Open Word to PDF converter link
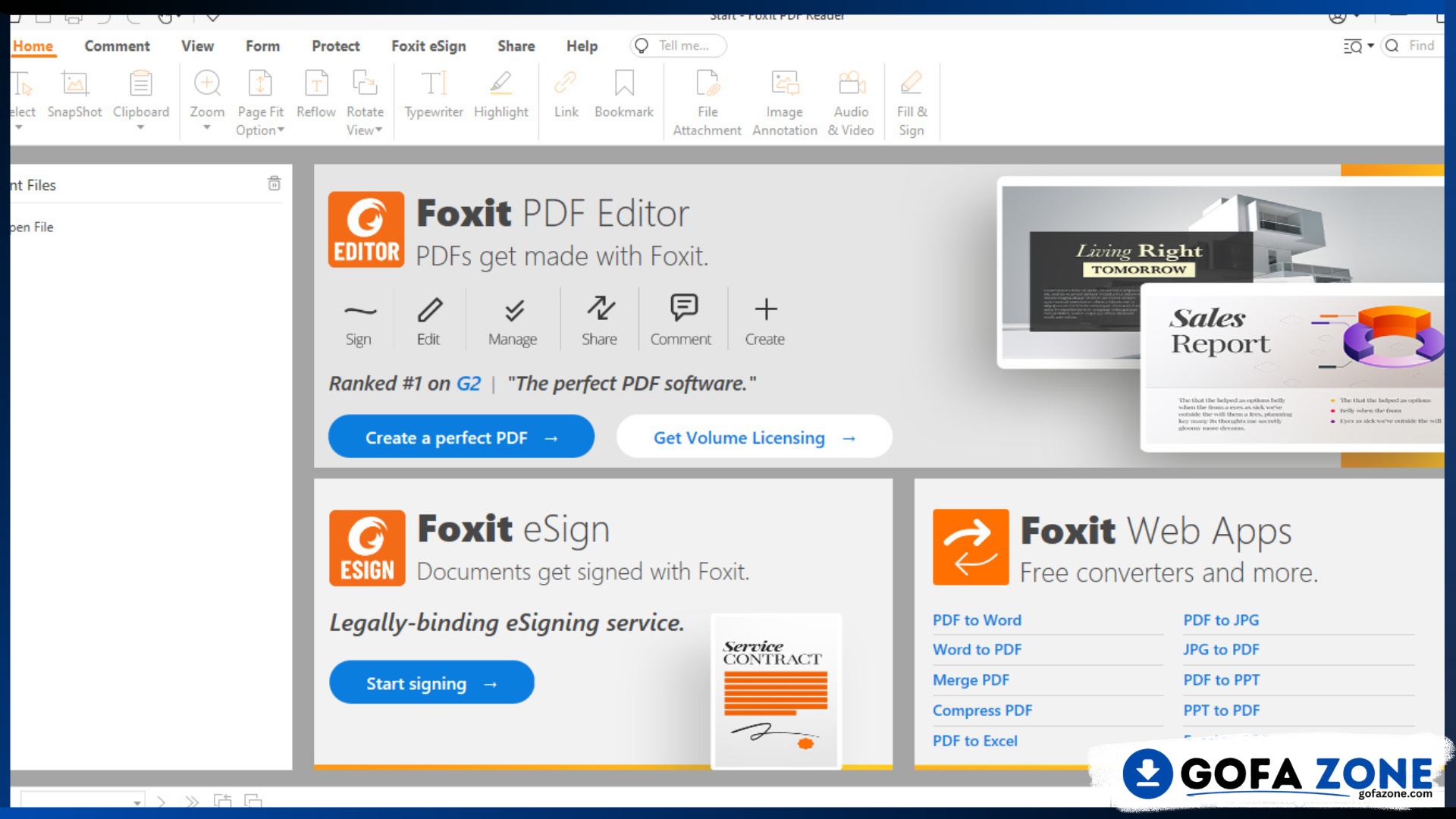This screenshot has width=1456, height=819. tap(977, 650)
